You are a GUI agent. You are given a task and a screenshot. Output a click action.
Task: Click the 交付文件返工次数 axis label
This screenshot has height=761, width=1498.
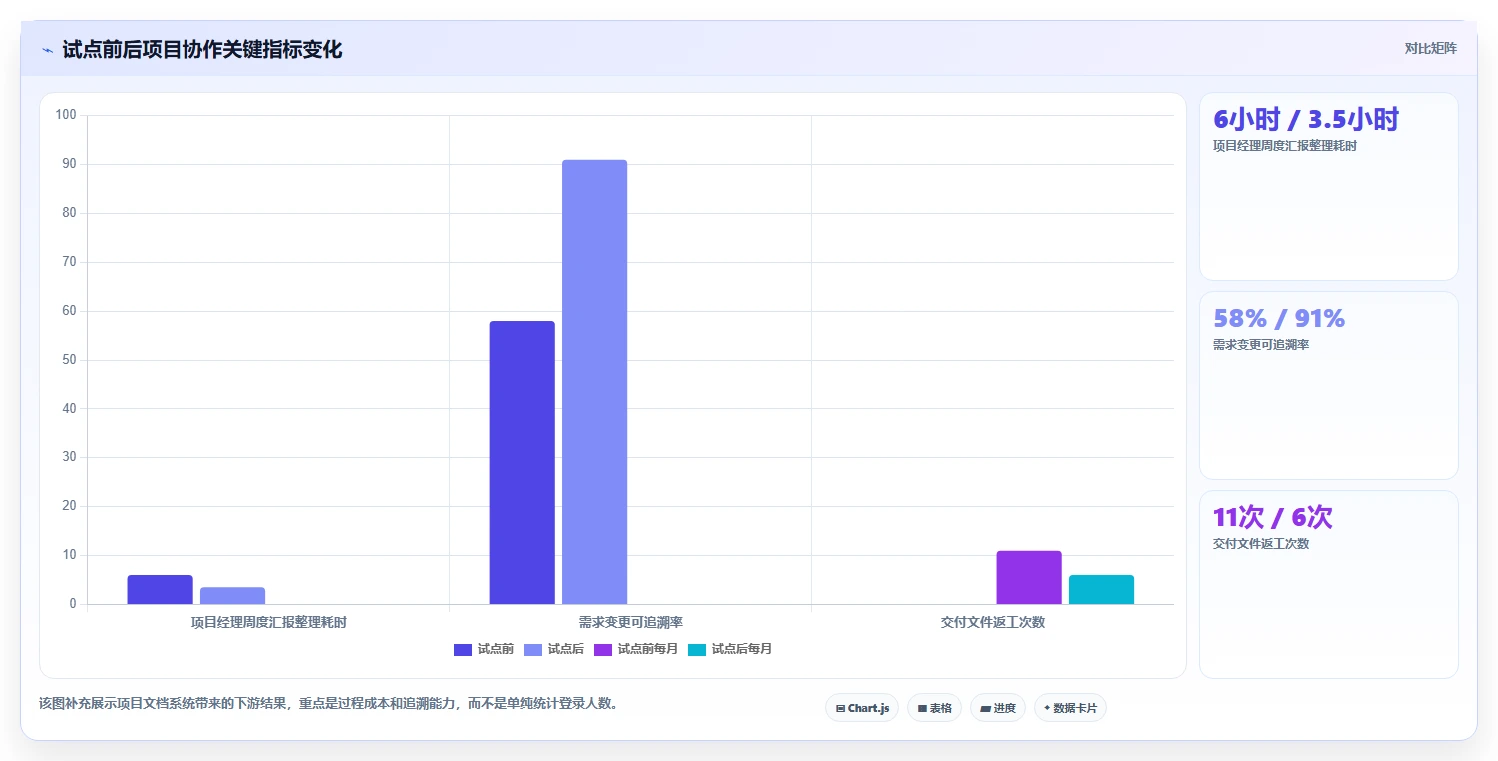tap(993, 622)
